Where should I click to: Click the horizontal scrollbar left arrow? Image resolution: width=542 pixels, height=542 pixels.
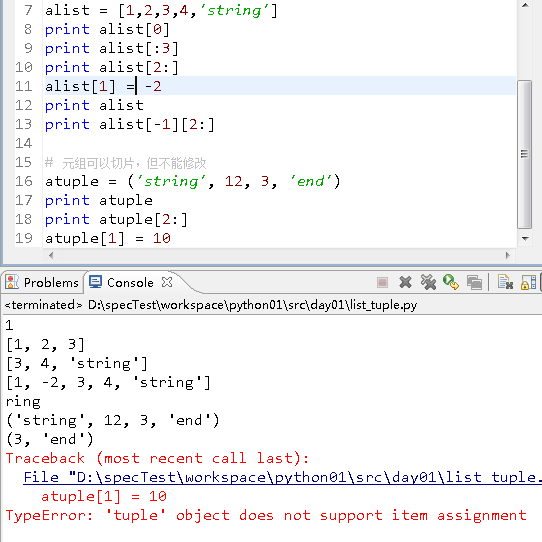tap(51, 256)
